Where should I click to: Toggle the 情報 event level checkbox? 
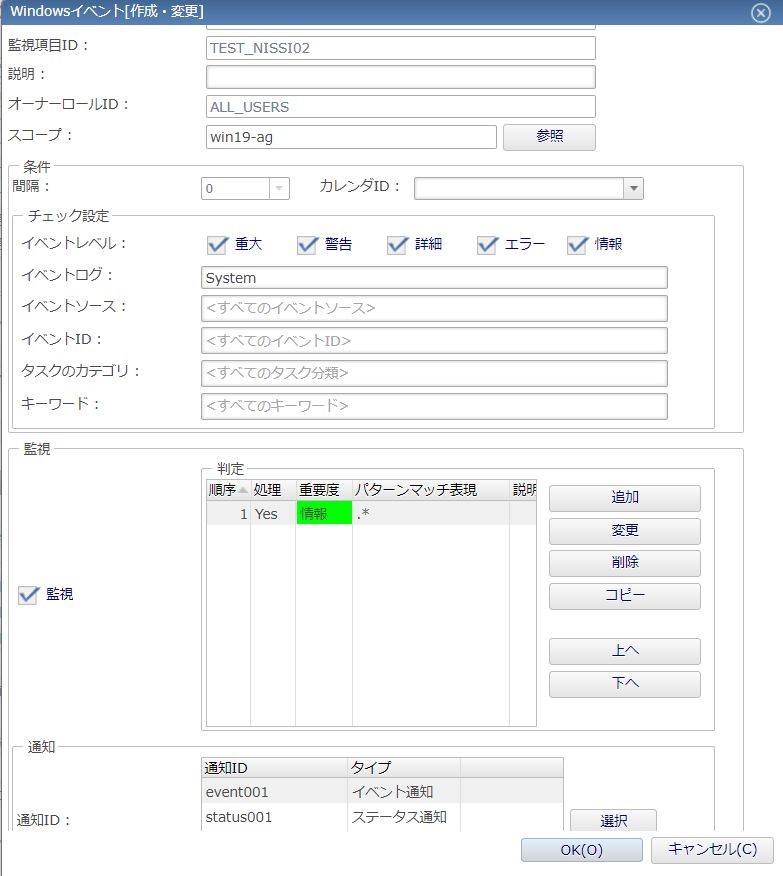click(577, 245)
